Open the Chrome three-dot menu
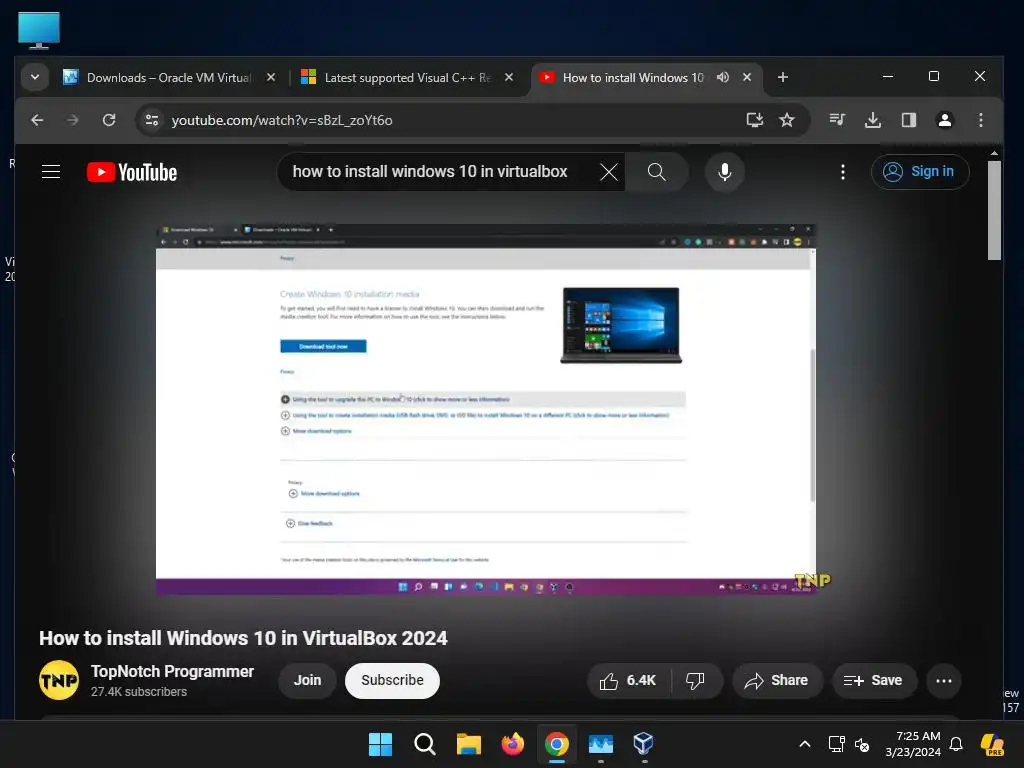This screenshot has width=1024, height=768. (980, 120)
